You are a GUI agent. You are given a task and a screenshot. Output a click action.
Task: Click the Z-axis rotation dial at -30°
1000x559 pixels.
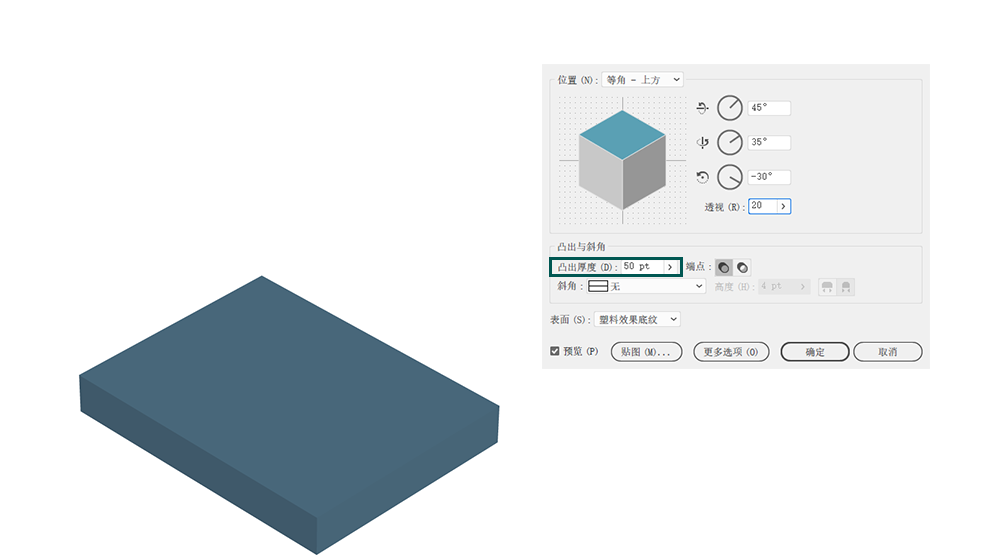click(730, 177)
